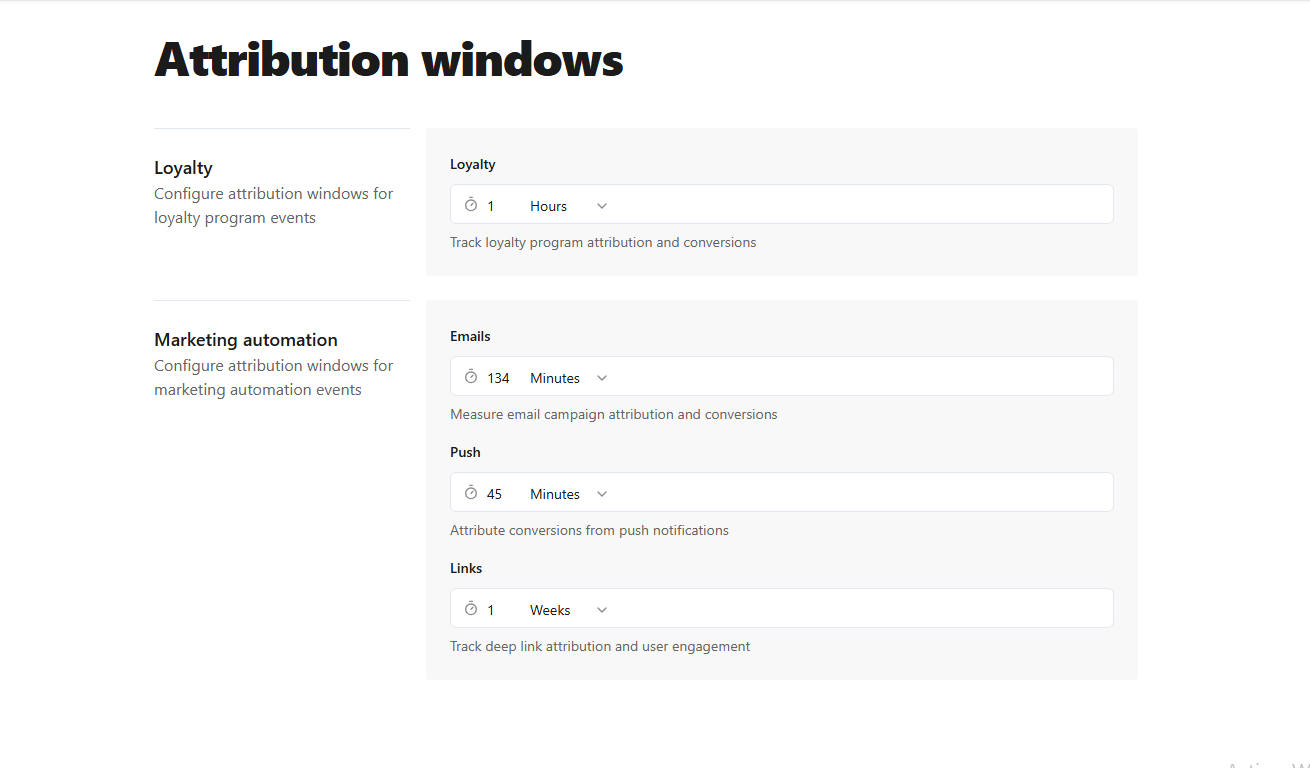The height and width of the screenshot is (768, 1310).
Task: Open the Emails Minutes unit dropdown
Action: tap(570, 377)
